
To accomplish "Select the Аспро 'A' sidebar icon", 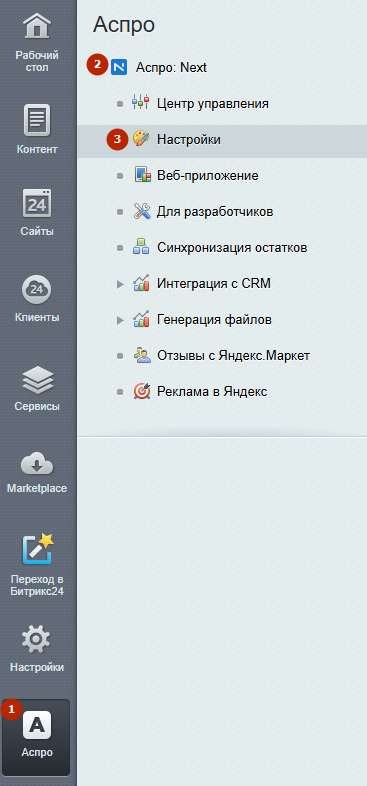I will [x=37, y=725].
